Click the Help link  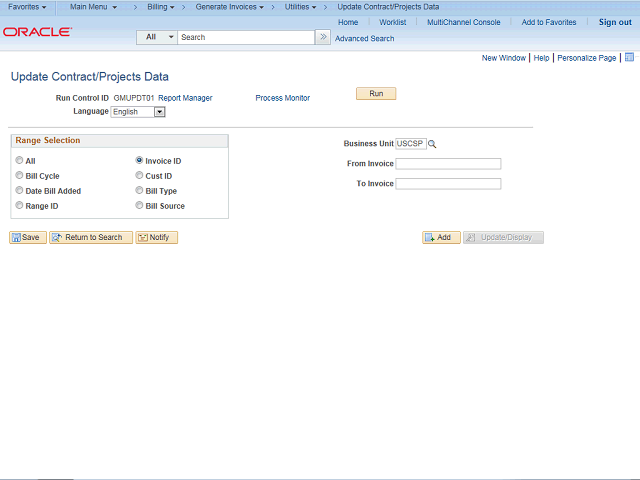[x=541, y=58]
